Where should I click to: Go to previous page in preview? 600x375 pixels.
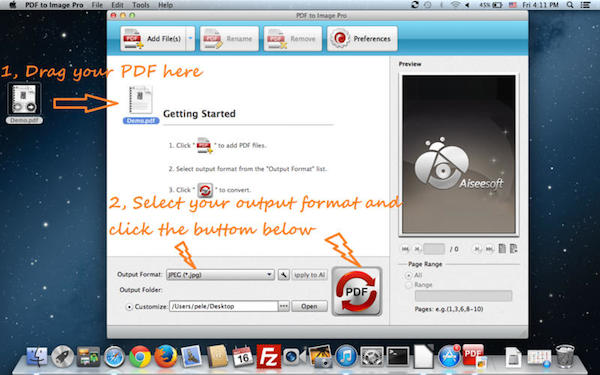point(417,249)
